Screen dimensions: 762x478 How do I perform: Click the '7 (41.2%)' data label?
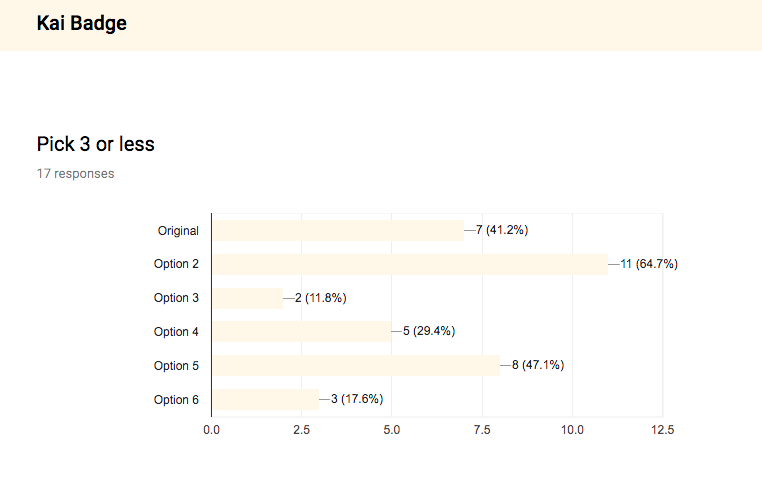[502, 230]
